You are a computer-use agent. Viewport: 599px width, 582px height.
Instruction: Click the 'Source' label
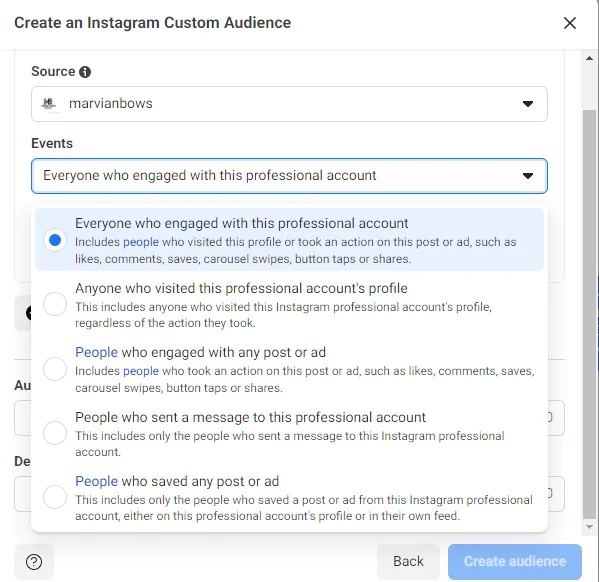(x=53, y=71)
